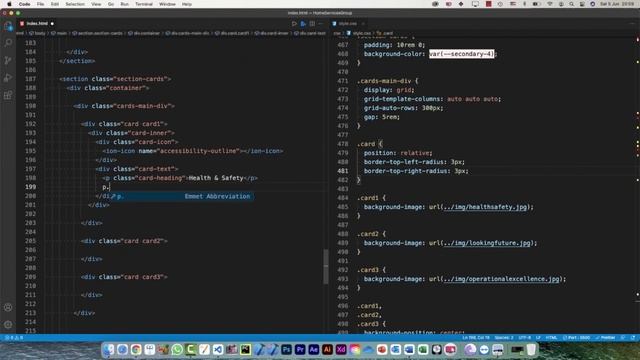Open the View menu

tap(96, 4)
